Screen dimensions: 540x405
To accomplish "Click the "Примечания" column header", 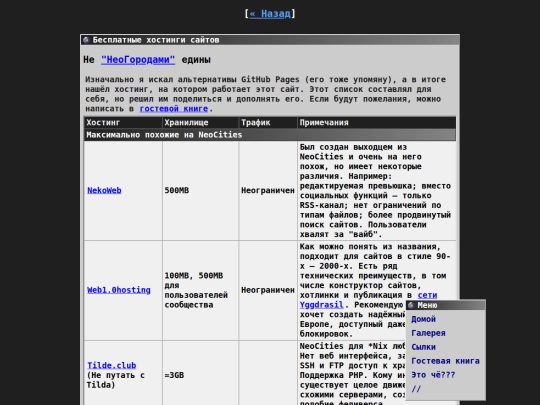I will click(376, 123).
